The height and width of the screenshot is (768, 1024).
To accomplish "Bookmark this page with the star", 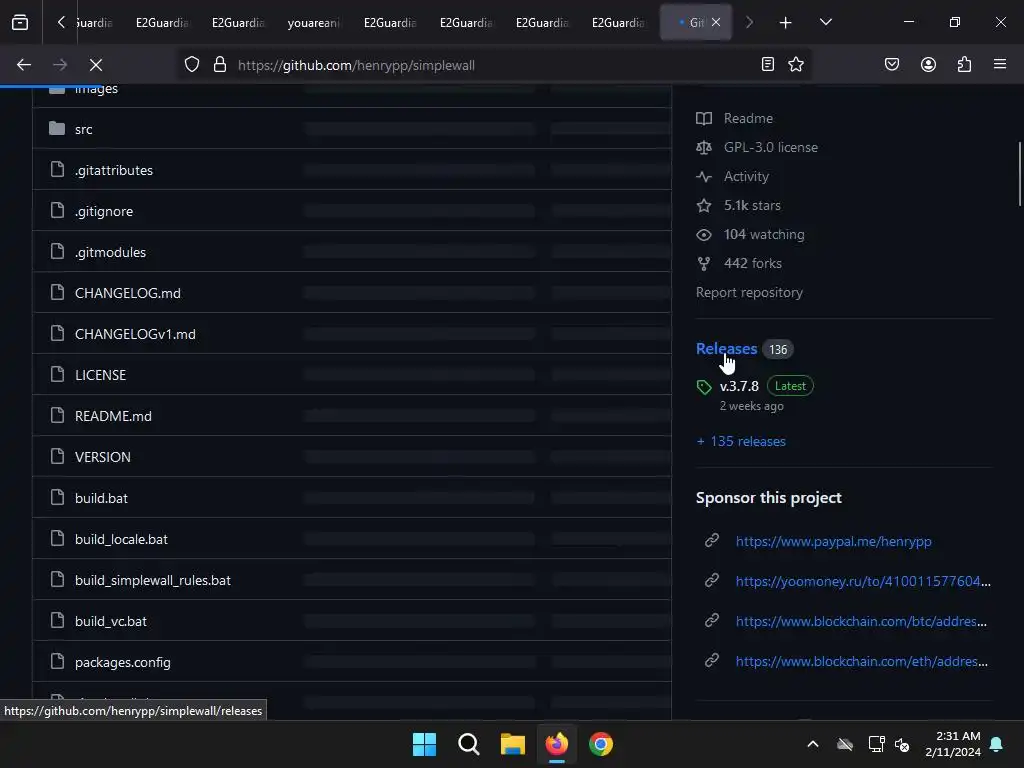I will tap(796, 65).
